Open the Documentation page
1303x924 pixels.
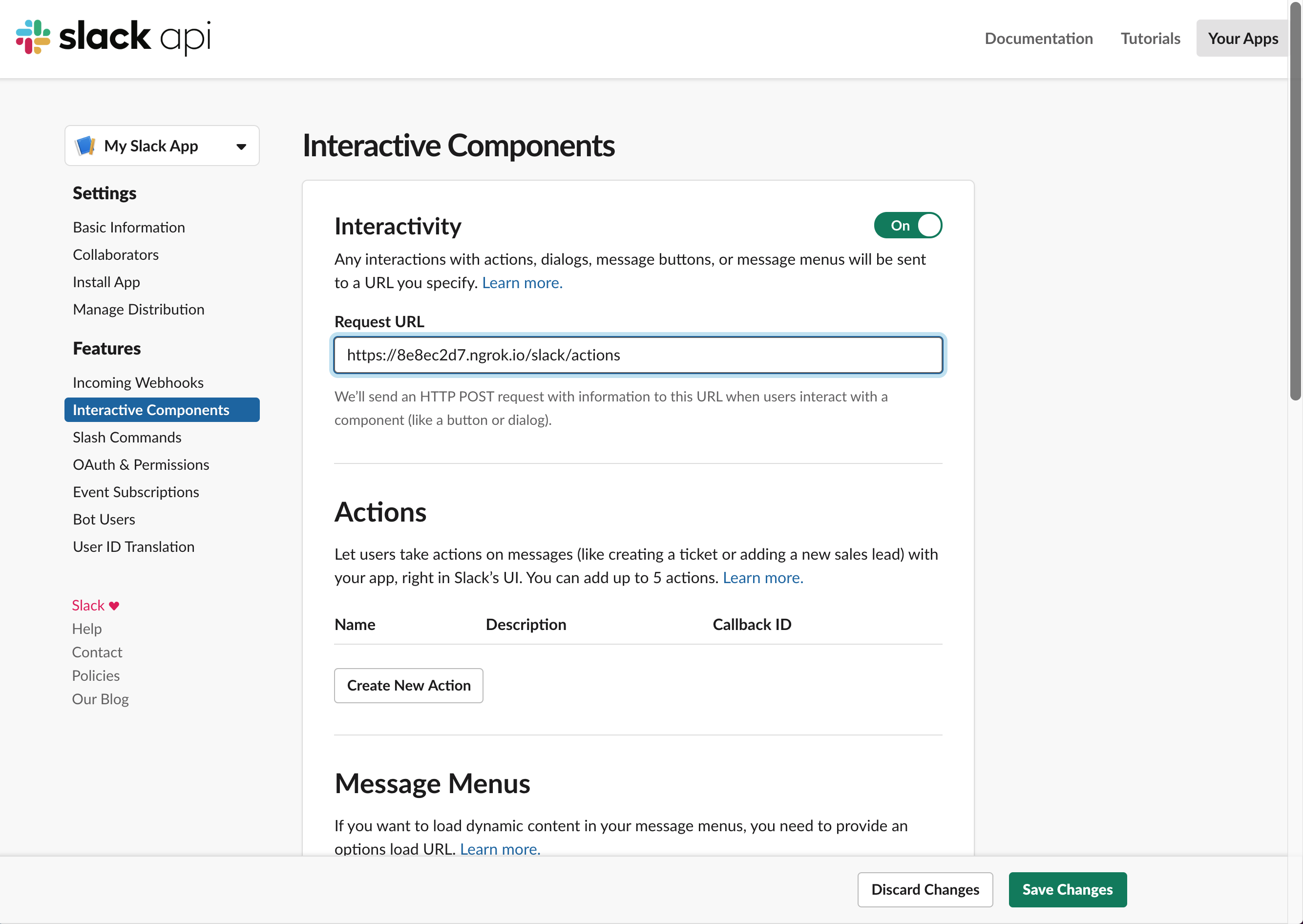point(1038,38)
